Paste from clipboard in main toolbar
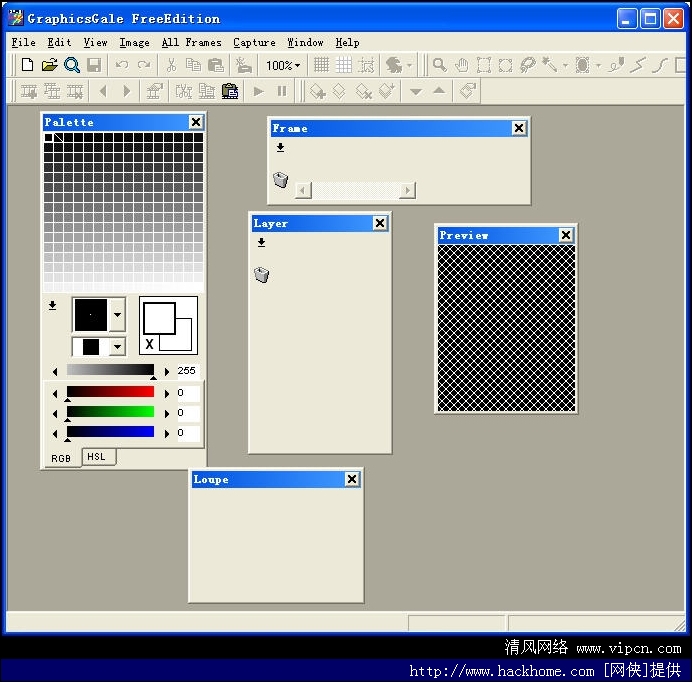The height and width of the screenshot is (682, 692). click(x=216, y=65)
